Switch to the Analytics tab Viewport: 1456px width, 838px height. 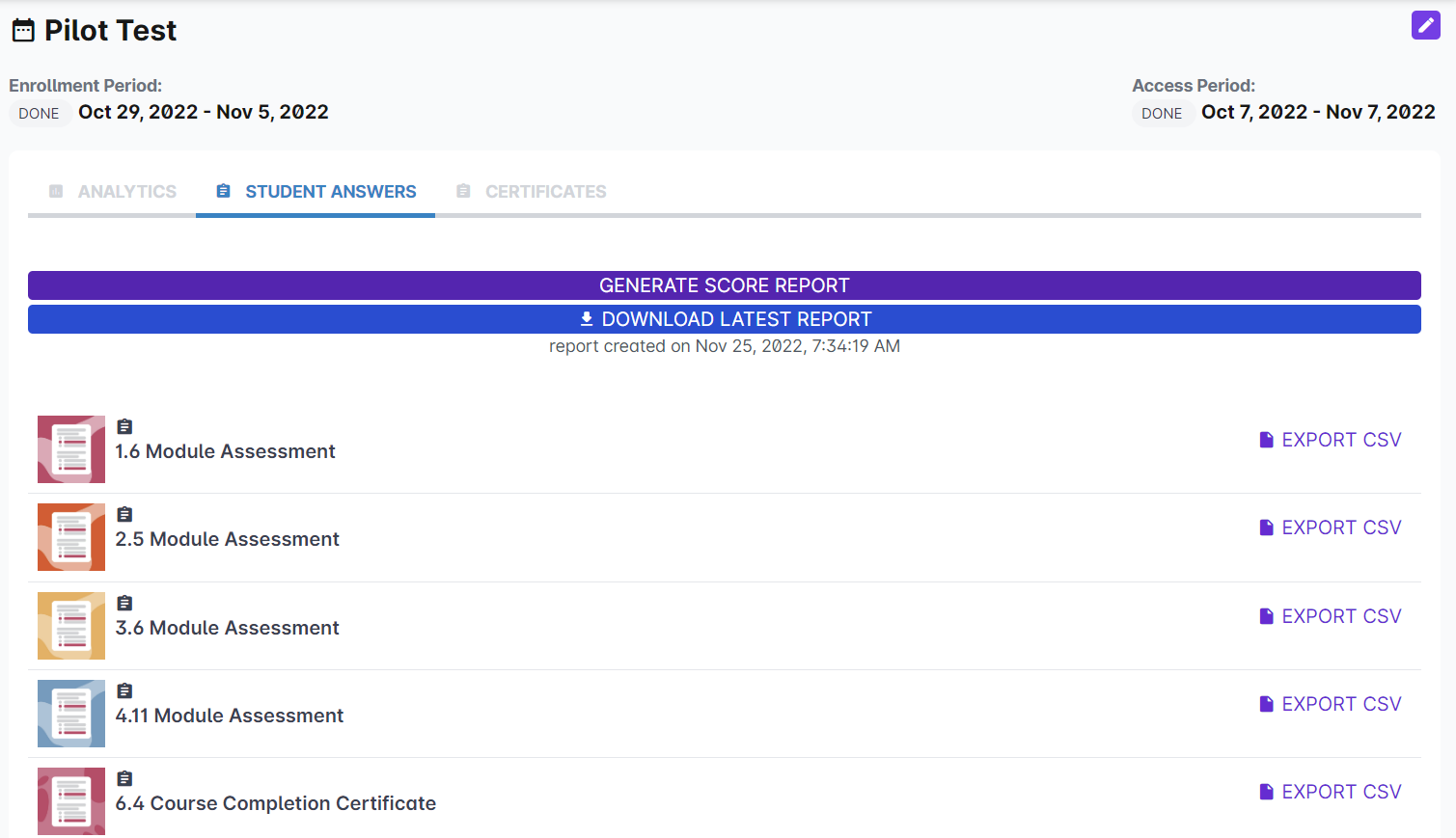[113, 192]
